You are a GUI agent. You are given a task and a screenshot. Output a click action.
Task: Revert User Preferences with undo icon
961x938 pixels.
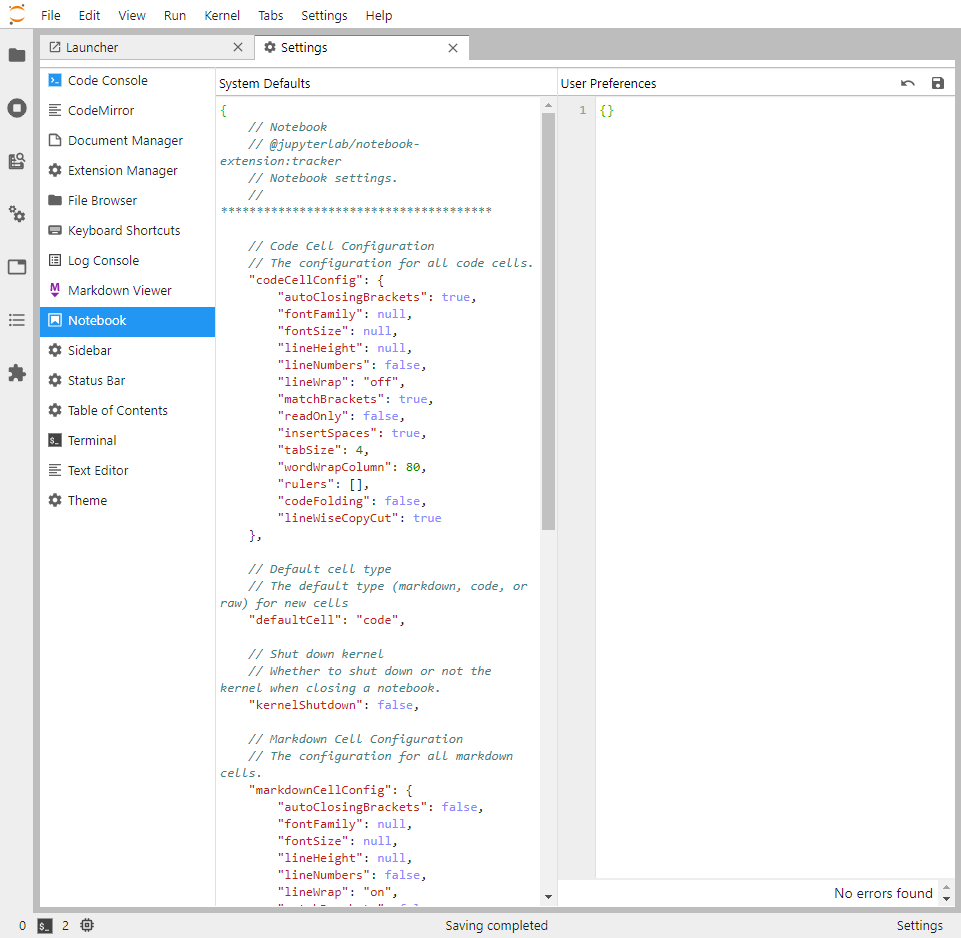[x=908, y=83]
